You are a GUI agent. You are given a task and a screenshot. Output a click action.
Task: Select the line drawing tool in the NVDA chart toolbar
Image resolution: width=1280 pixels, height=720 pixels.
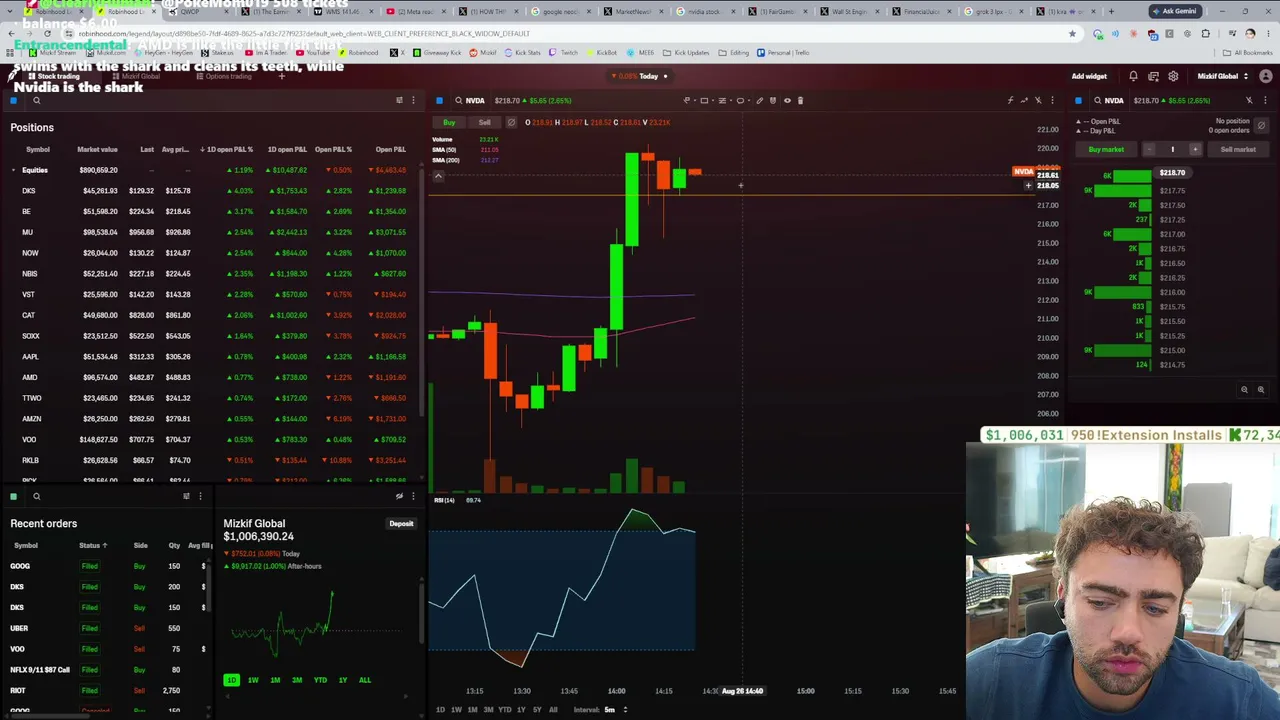(686, 100)
